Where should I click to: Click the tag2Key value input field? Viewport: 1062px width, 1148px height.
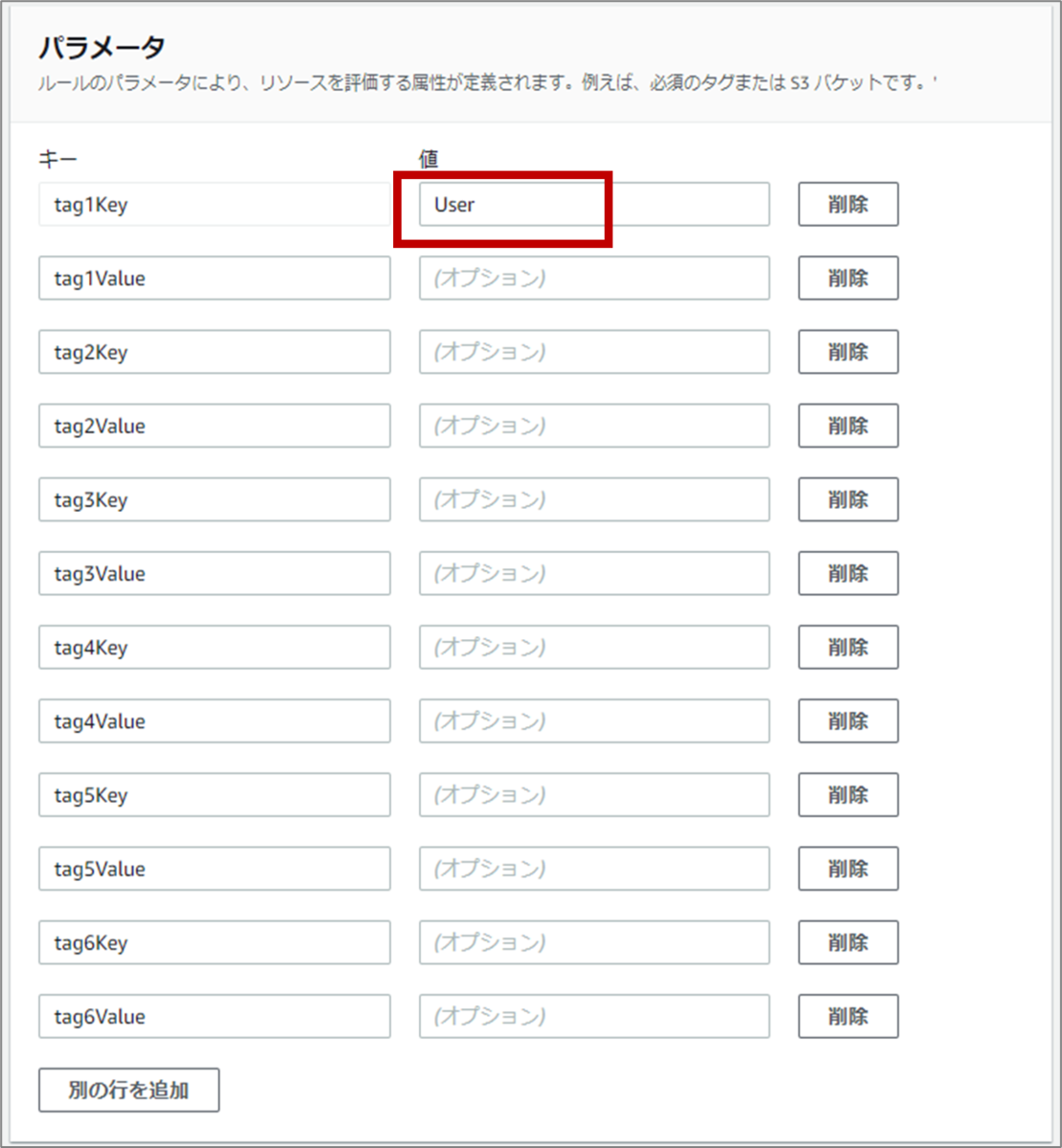tap(594, 352)
